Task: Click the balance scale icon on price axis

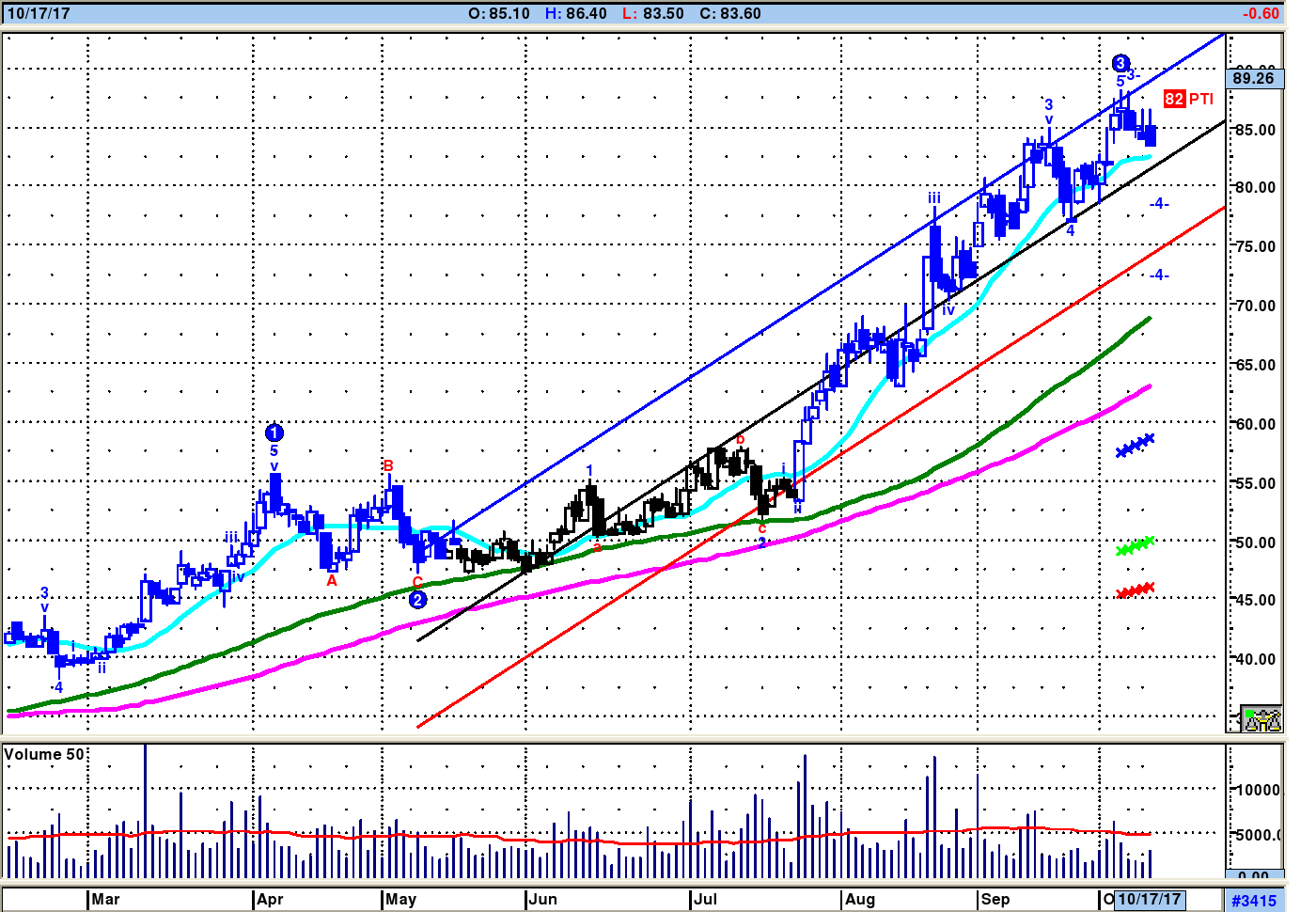Action: pos(1261,719)
